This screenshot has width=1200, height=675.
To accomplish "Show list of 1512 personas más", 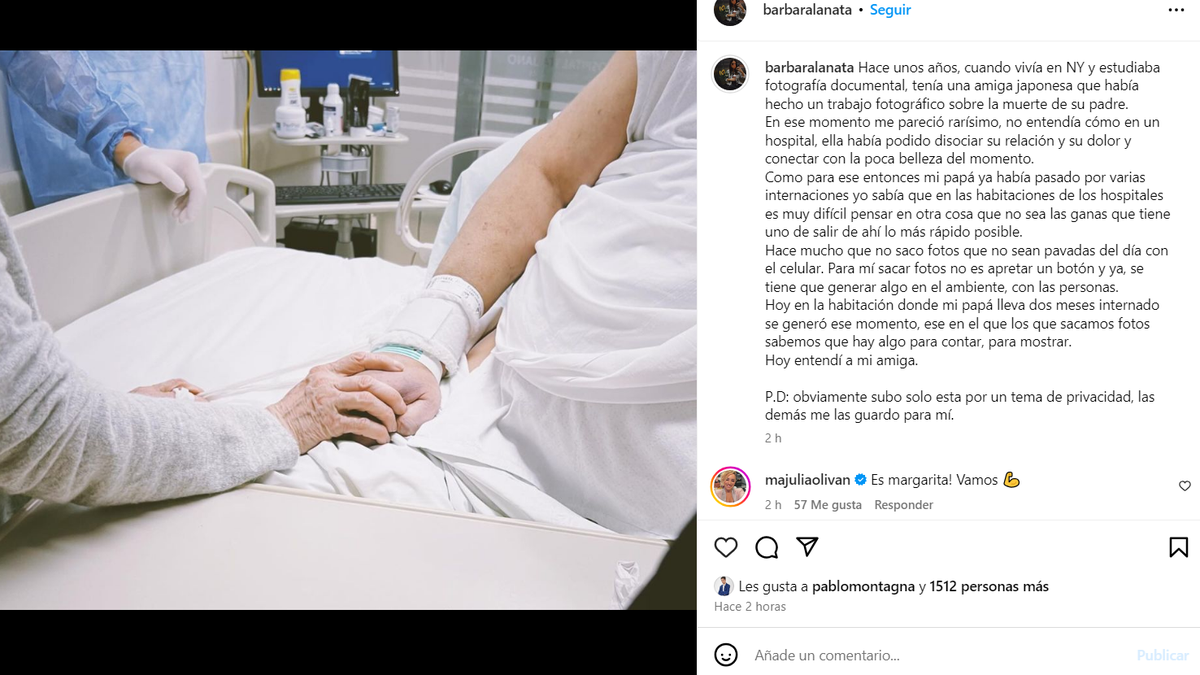I will 989,587.
